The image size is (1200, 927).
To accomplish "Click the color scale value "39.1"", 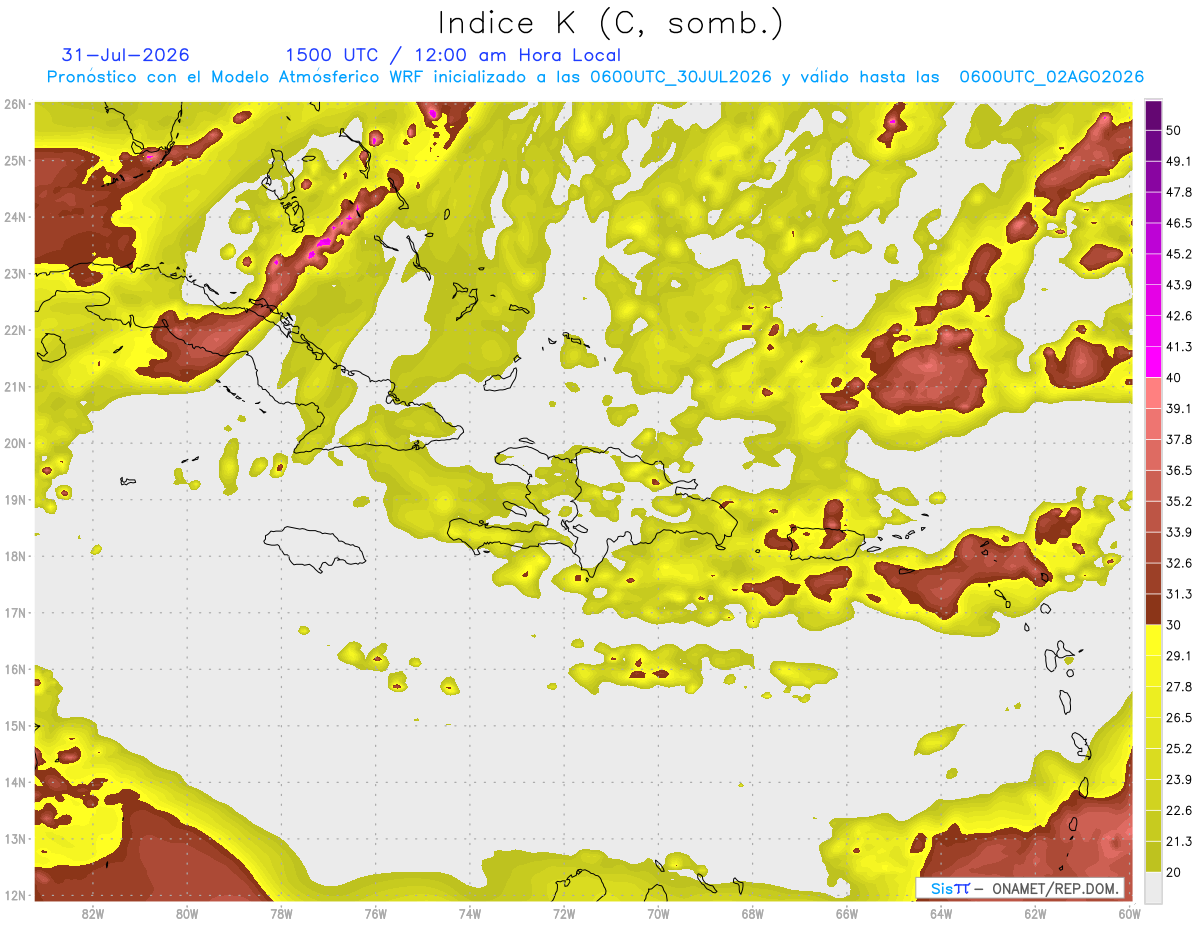I will [x=1178, y=408].
